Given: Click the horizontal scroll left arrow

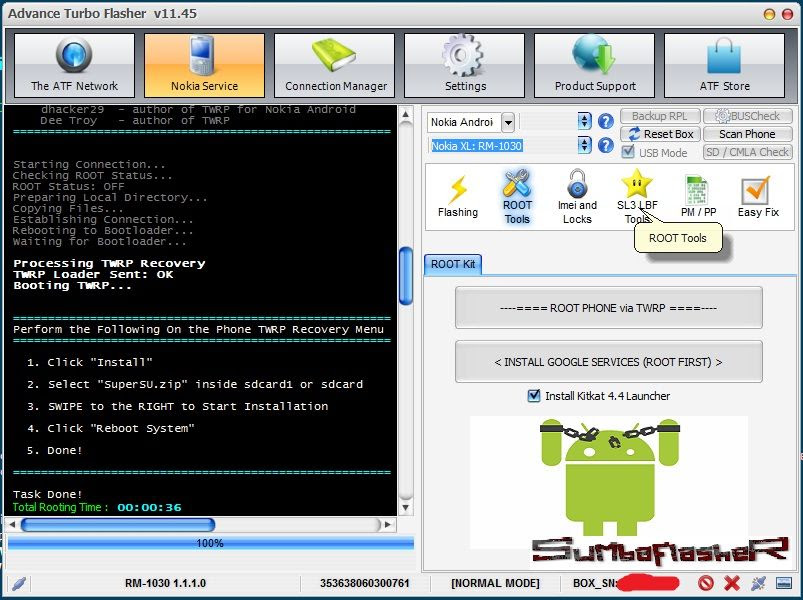Looking at the screenshot, I should (x=12, y=525).
